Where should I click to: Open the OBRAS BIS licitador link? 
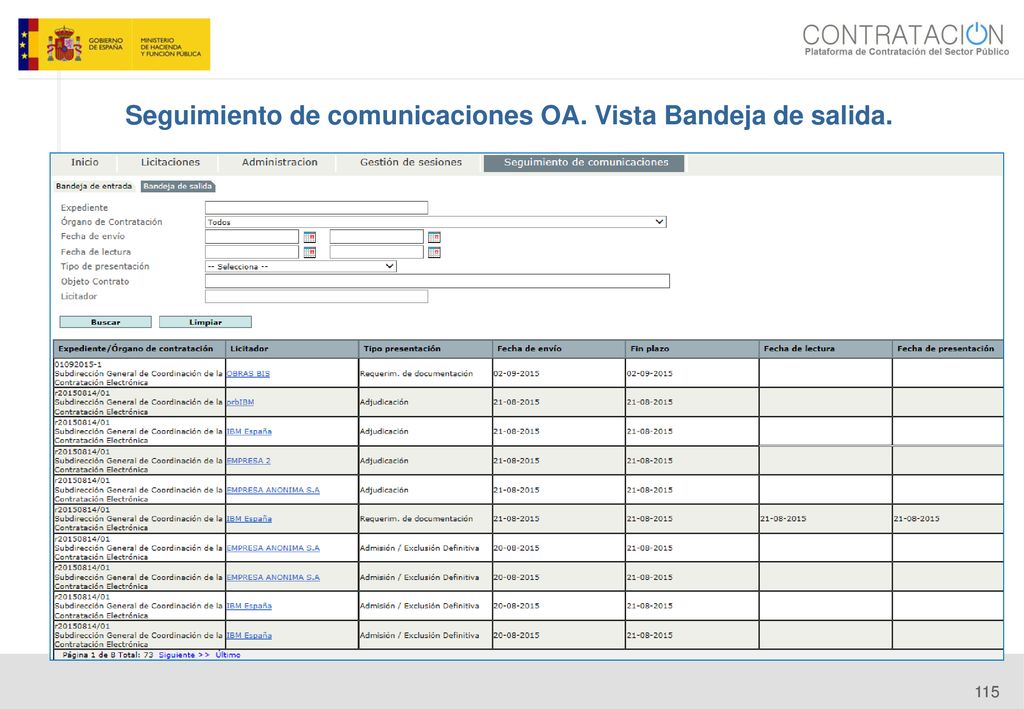[248, 373]
